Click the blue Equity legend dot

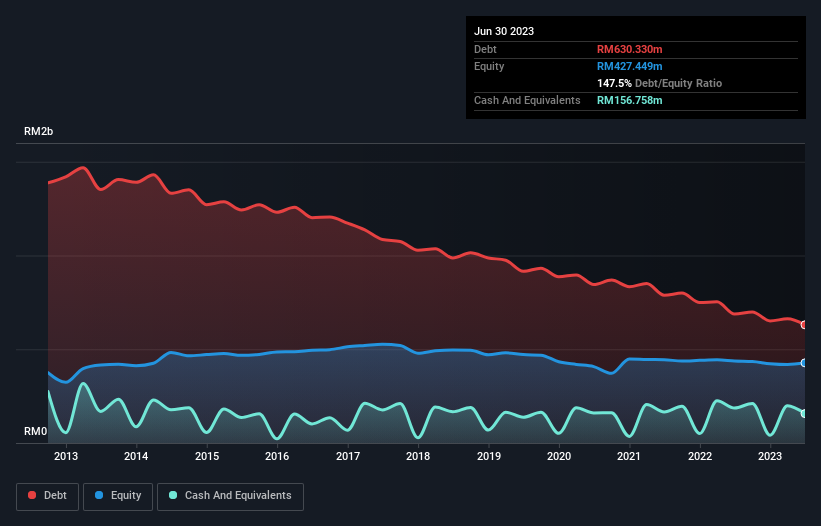click(x=99, y=495)
